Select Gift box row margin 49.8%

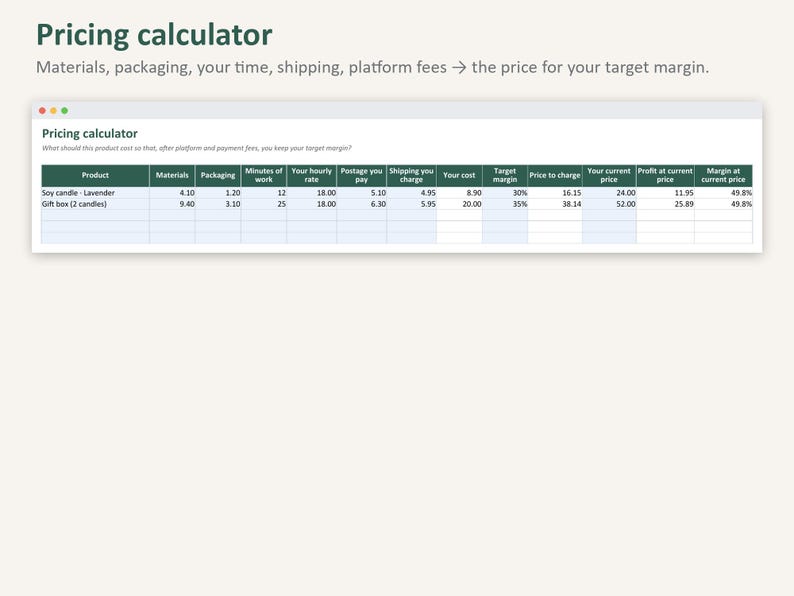[724, 204]
